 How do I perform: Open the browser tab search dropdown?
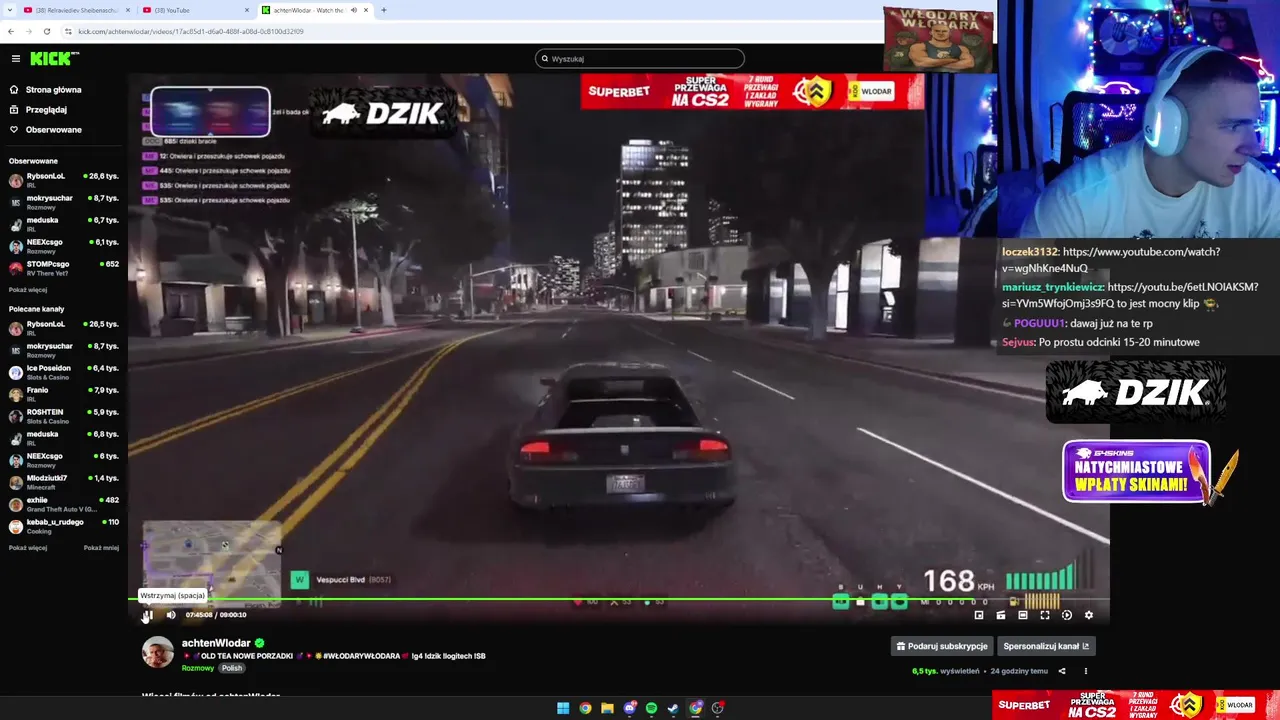pyautogui.click(x=9, y=10)
